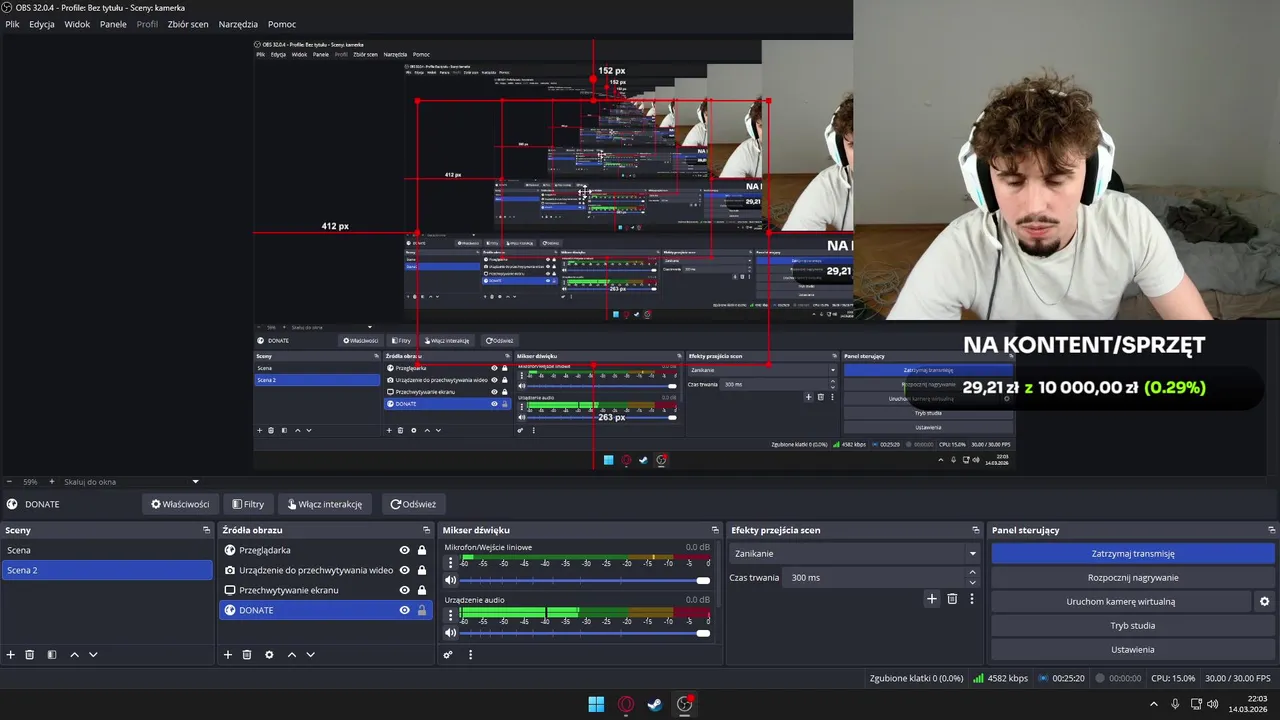Open the Pomoc menu
The height and width of the screenshot is (720, 1280).
tap(282, 24)
